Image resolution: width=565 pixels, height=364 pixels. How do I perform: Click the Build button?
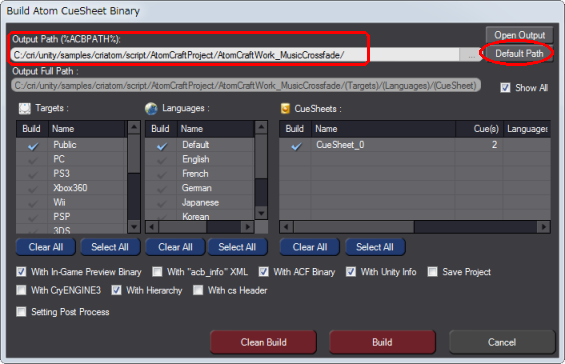pyautogui.click(x=382, y=342)
